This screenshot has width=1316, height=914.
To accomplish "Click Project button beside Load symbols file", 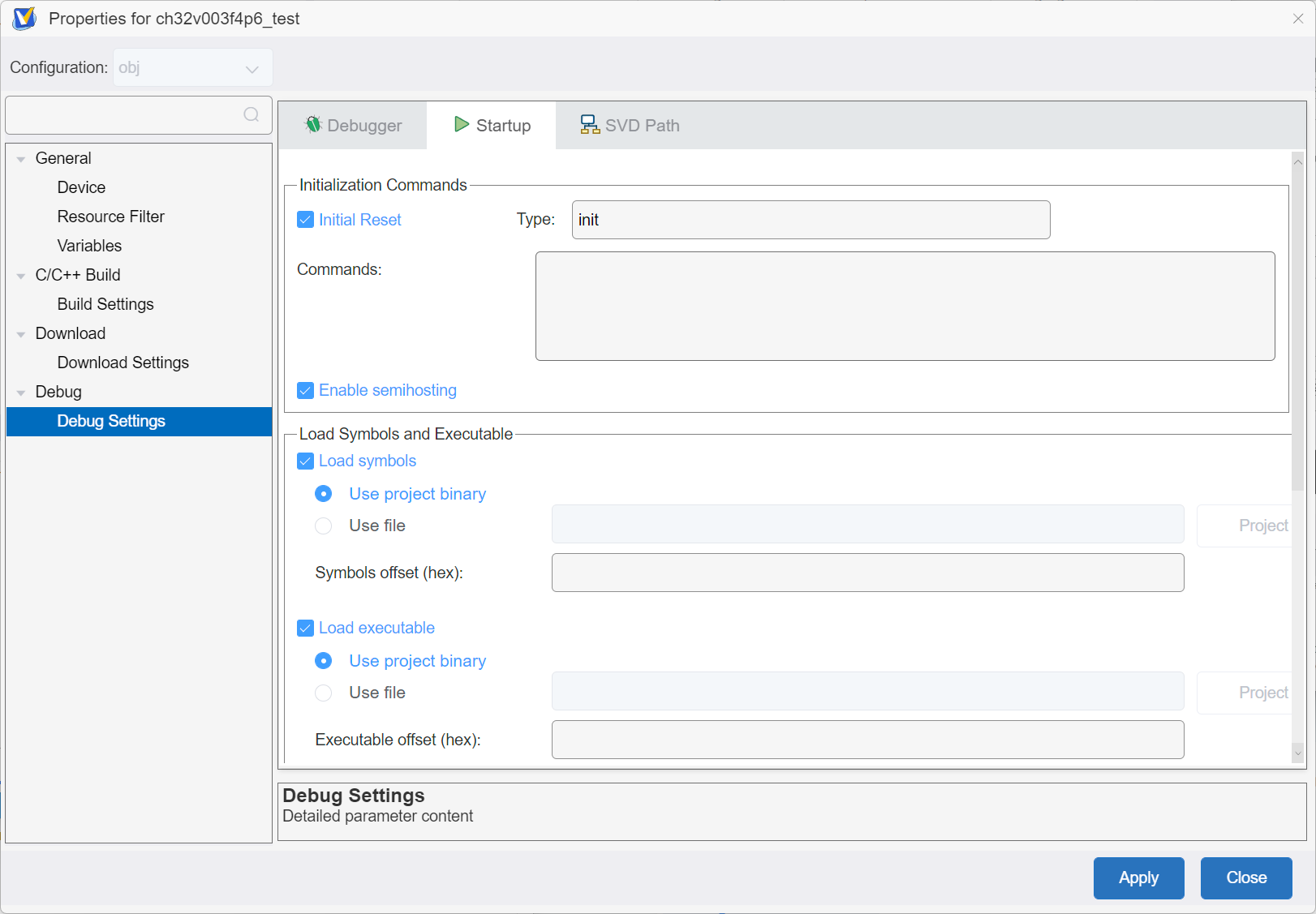I will click(x=1245, y=526).
